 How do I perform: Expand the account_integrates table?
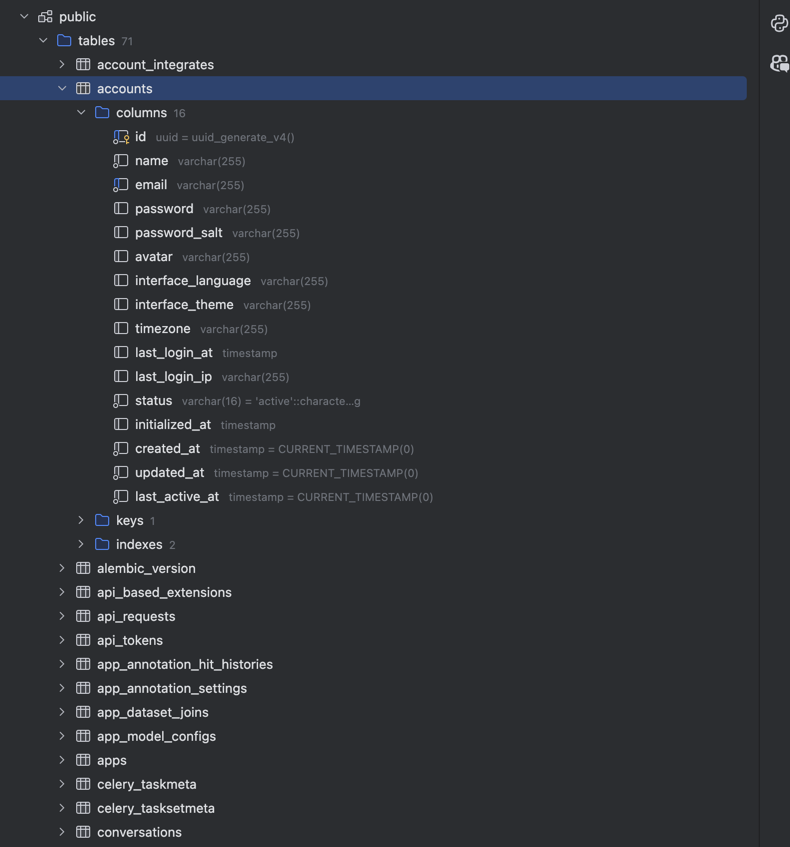point(62,65)
